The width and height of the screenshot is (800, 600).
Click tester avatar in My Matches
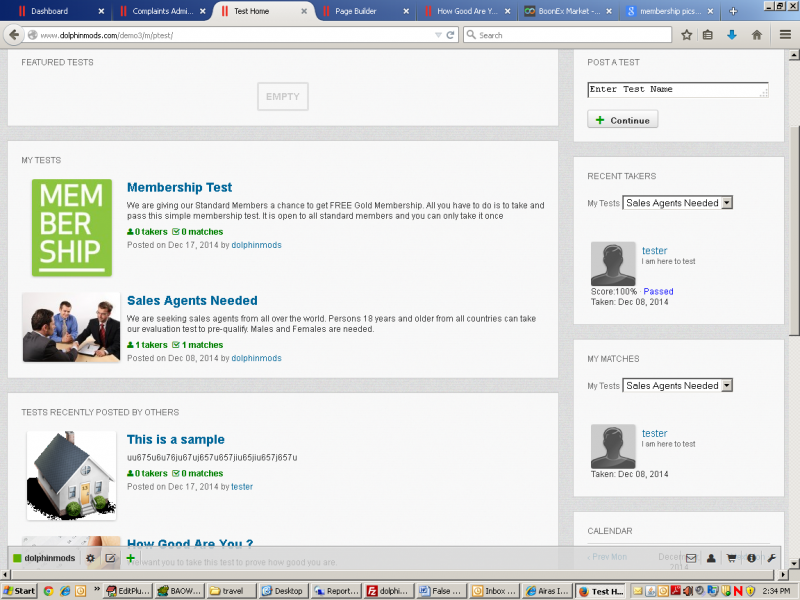point(613,446)
